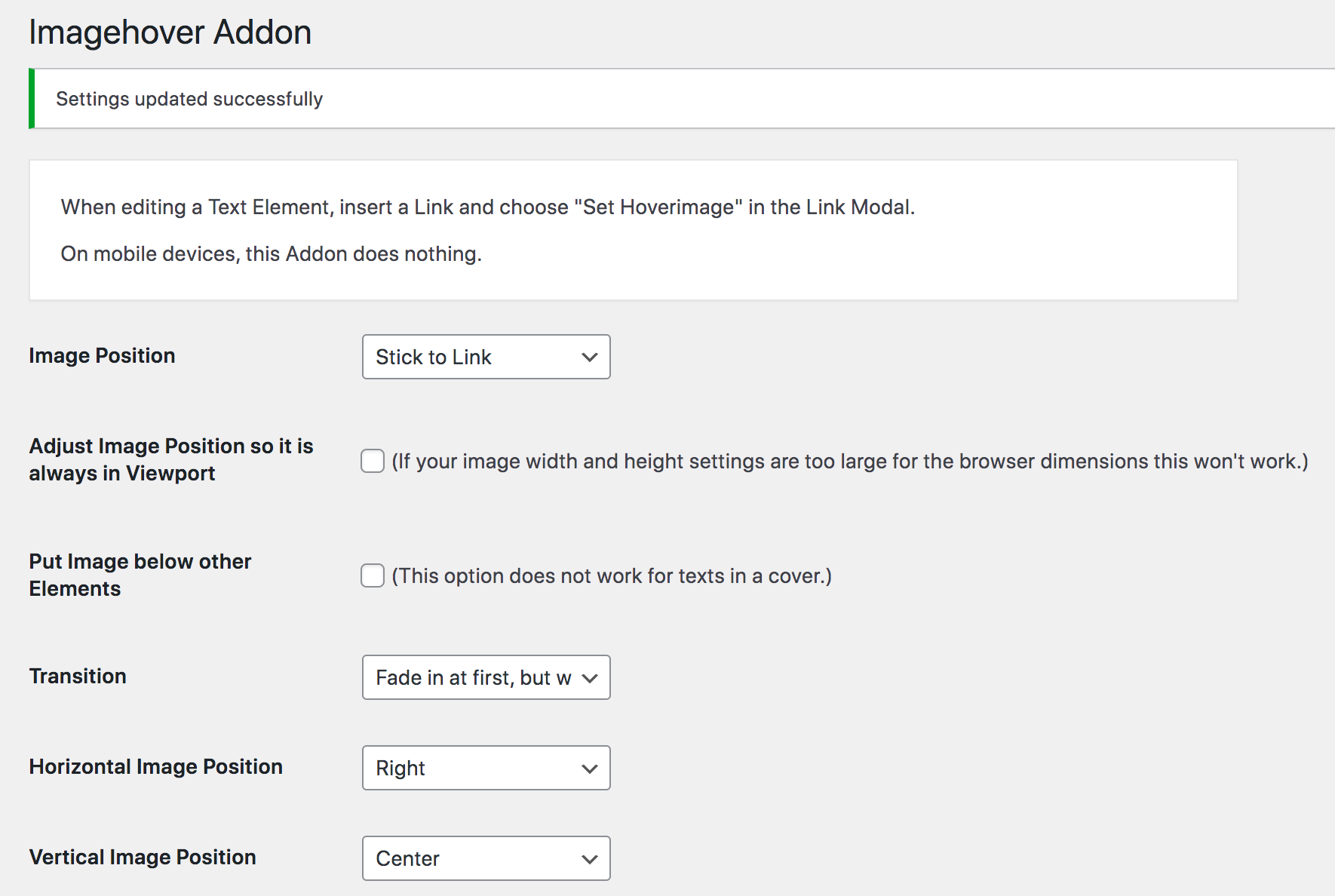The width and height of the screenshot is (1335, 896).
Task: Click the Adjust Image Position so it is always in Viewport label
Action: click(170, 459)
